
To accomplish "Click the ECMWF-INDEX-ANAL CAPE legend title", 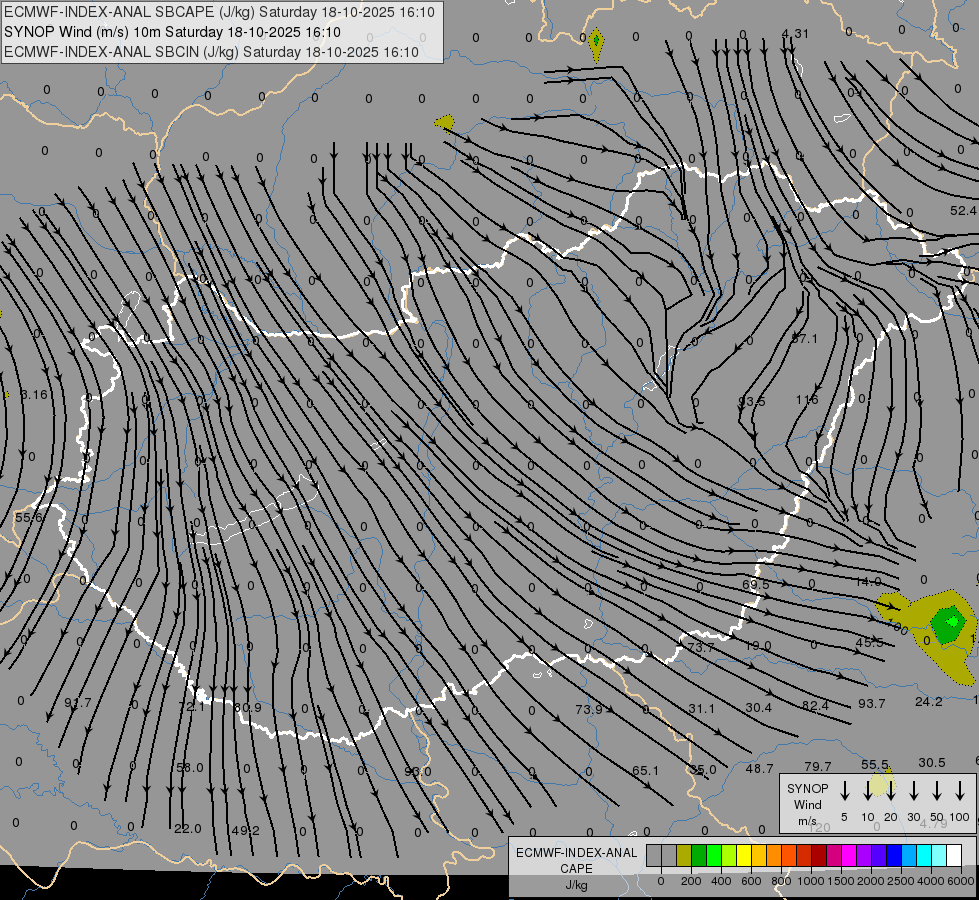I will point(576,860).
